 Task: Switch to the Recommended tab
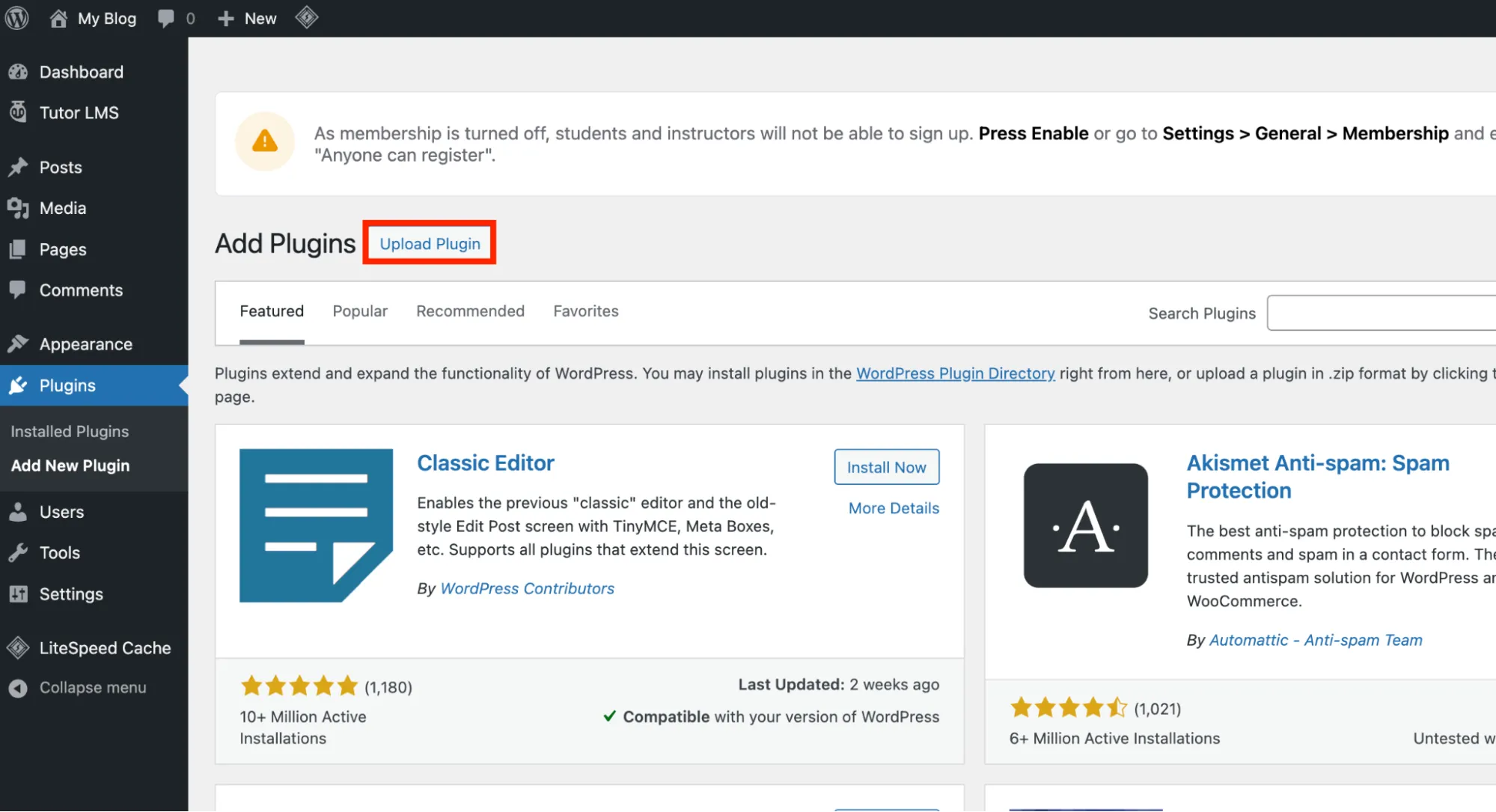470,311
